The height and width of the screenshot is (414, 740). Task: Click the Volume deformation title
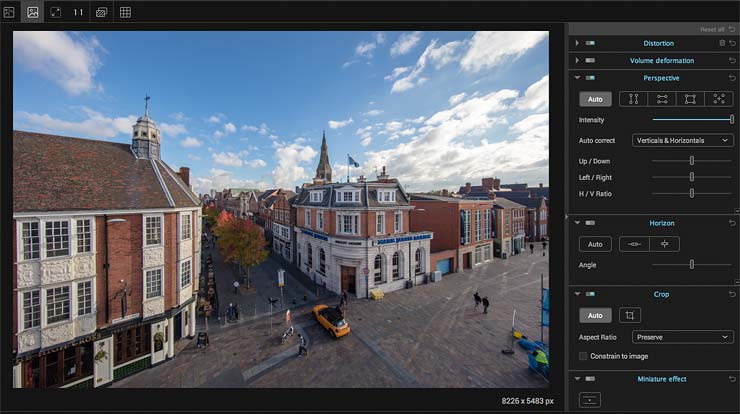[662, 60]
